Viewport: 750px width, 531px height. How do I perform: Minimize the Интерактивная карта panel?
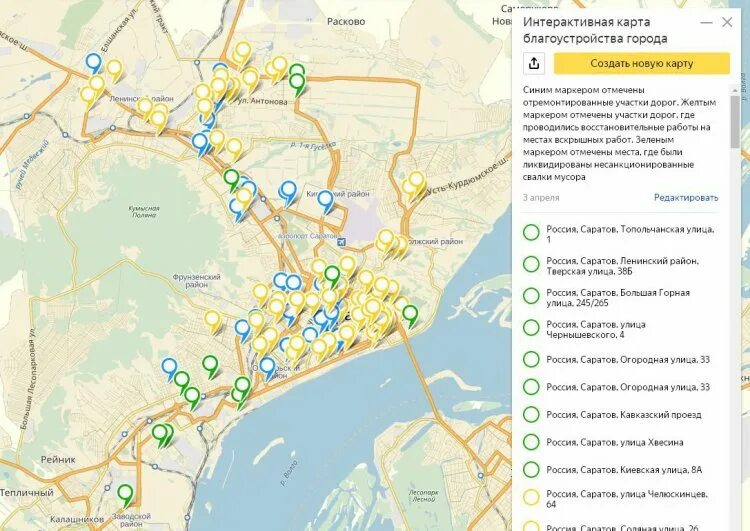(706, 22)
